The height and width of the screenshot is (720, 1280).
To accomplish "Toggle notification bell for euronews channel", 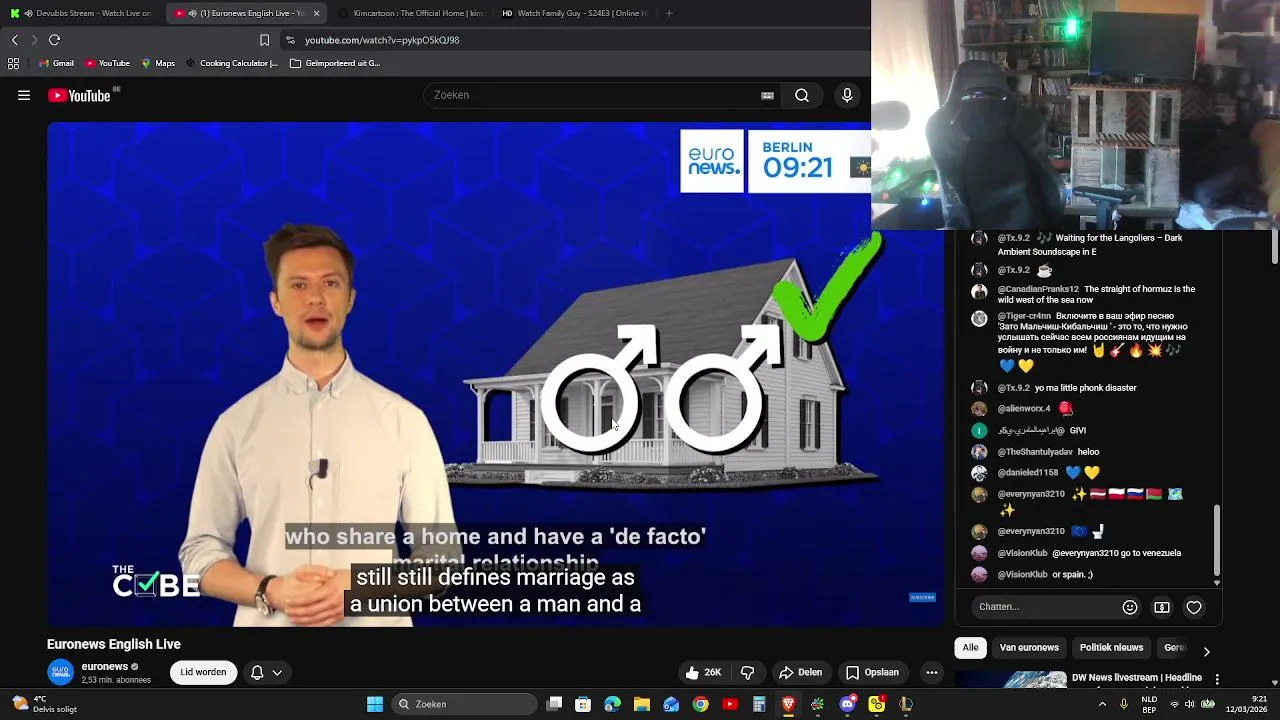I will [257, 673].
